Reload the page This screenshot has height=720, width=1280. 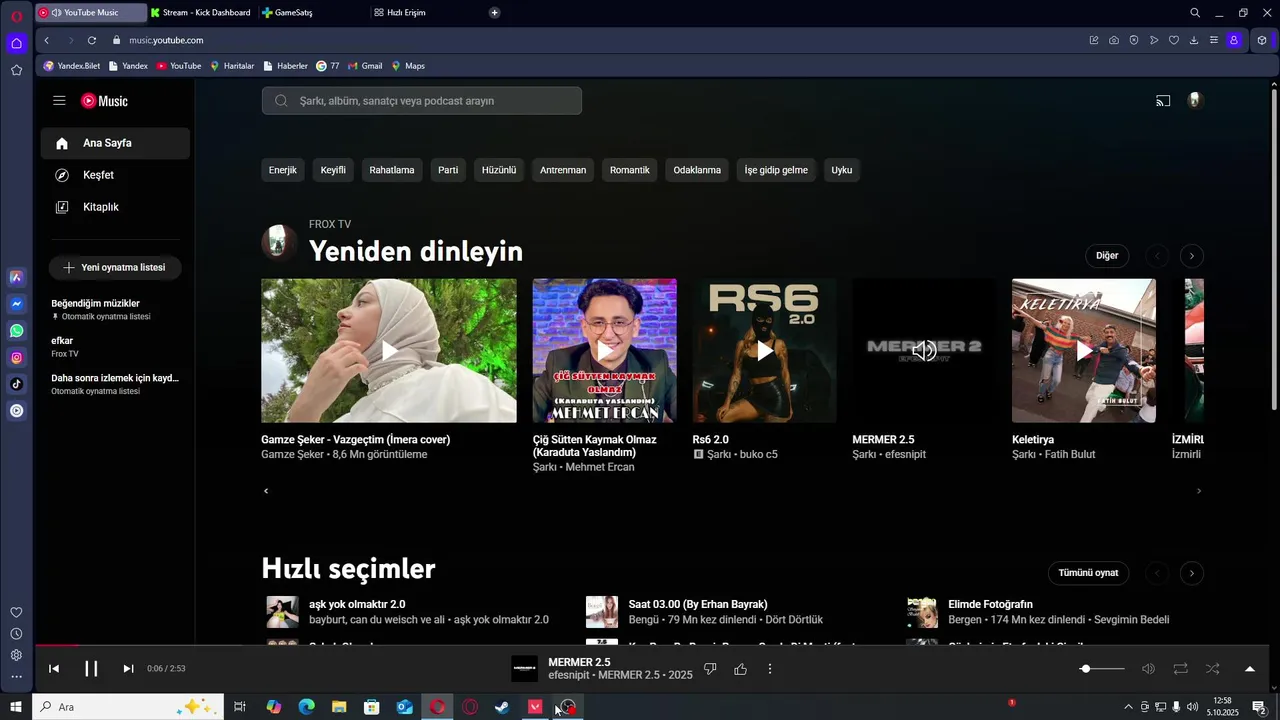pos(92,40)
